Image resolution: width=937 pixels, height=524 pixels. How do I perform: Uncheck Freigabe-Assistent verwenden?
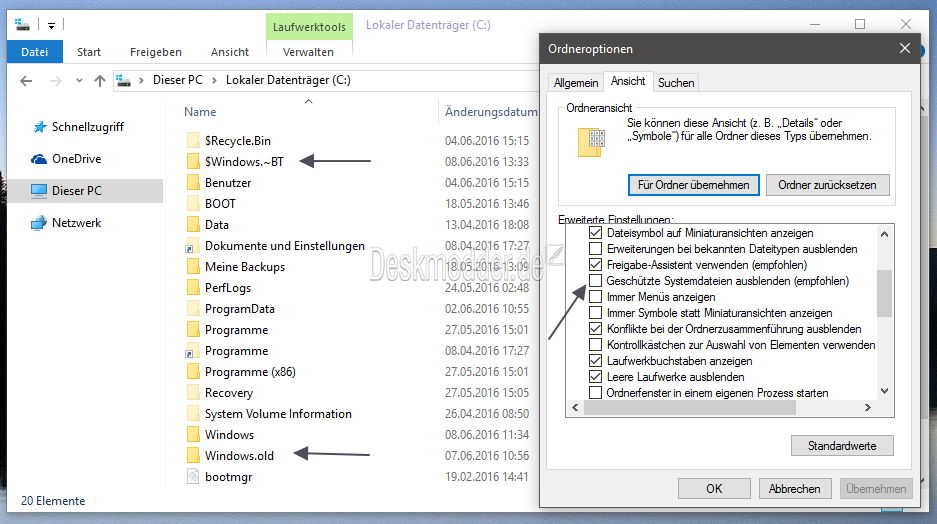tap(595, 265)
